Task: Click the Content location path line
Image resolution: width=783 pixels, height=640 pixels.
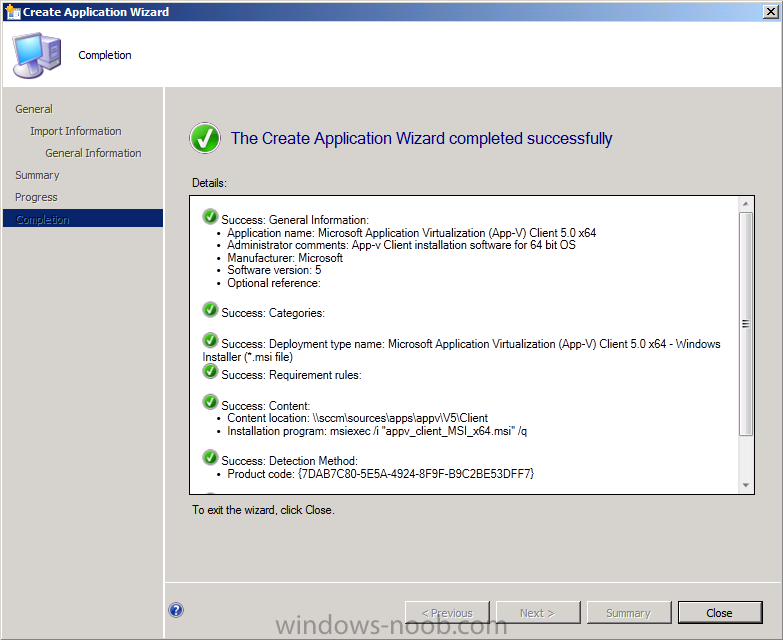Action: 357,418
